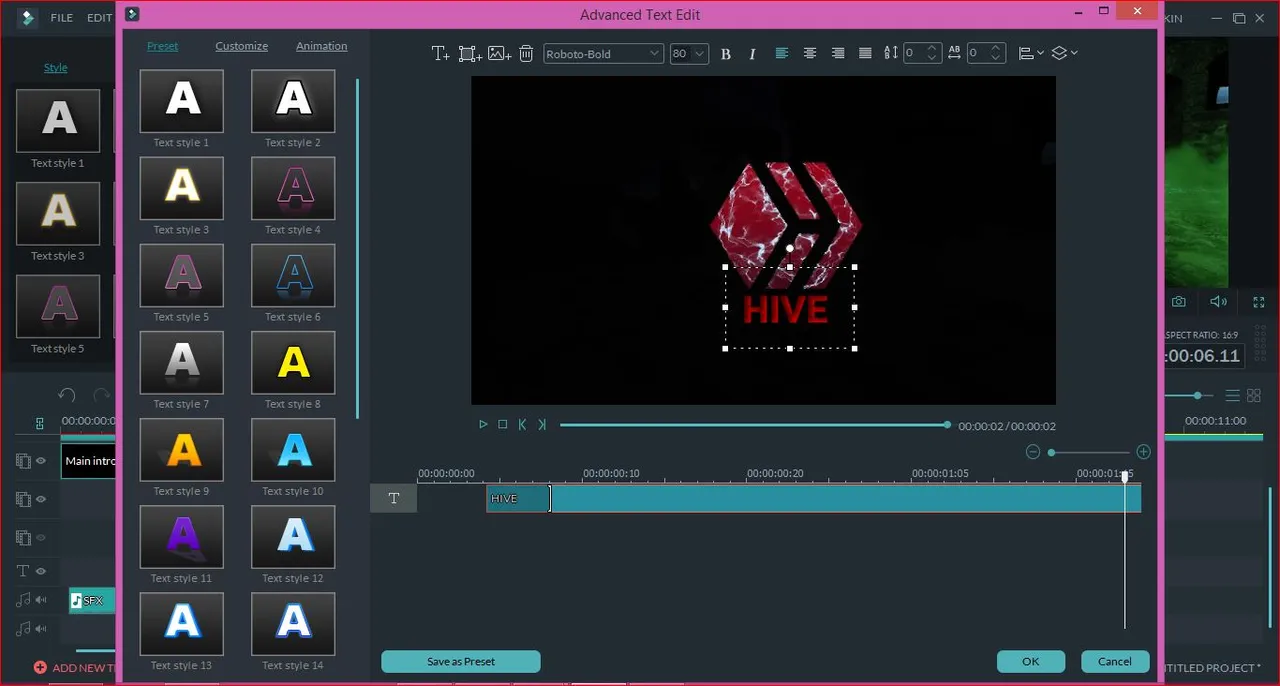Apply preset Text style 8 yellow

point(293,362)
